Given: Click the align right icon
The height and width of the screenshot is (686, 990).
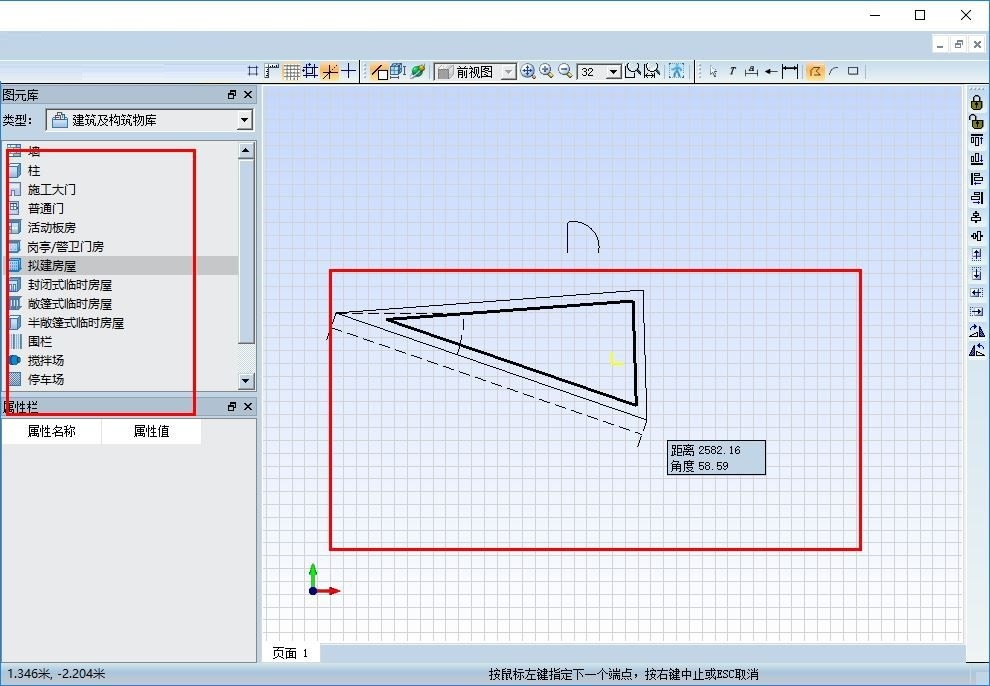Looking at the screenshot, I should tap(977, 198).
